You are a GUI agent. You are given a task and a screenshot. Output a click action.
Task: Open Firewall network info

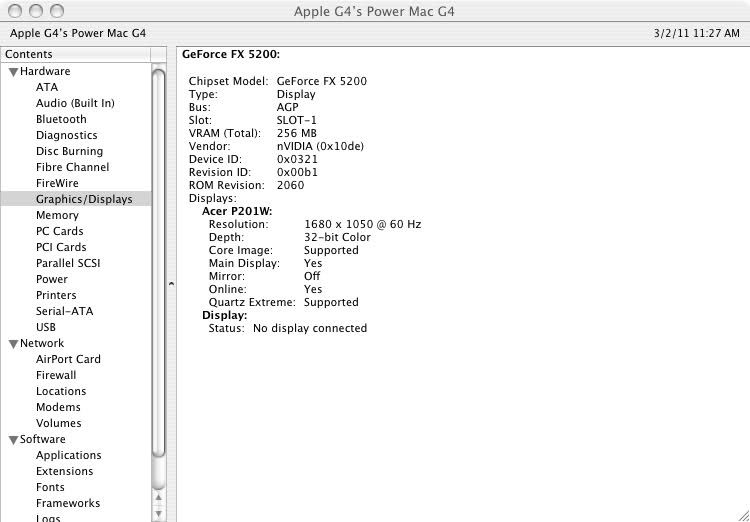[56, 375]
